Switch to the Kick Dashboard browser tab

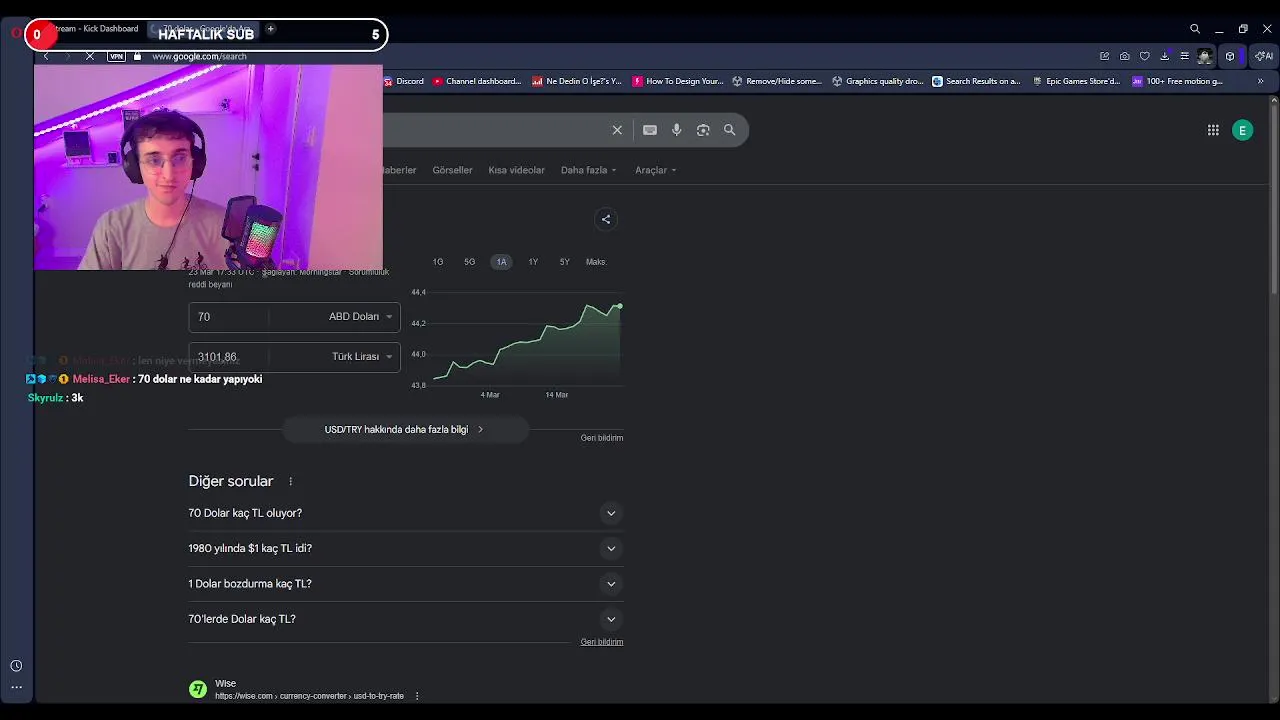95,29
